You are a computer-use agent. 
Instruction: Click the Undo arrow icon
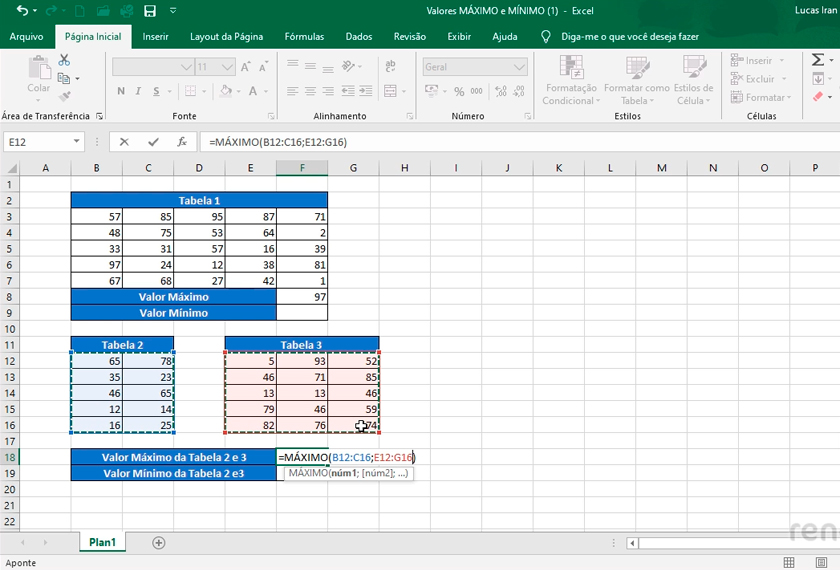23,11
